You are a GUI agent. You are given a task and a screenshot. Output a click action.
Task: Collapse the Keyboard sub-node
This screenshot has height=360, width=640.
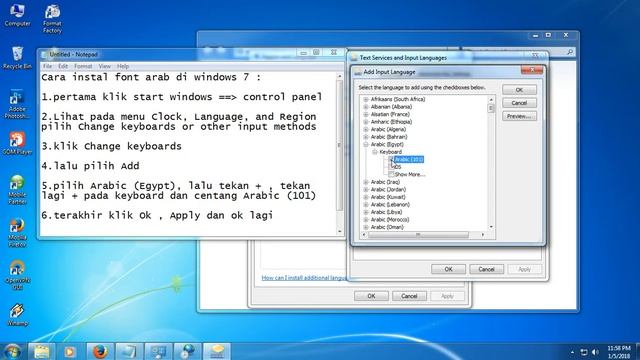click(x=375, y=152)
